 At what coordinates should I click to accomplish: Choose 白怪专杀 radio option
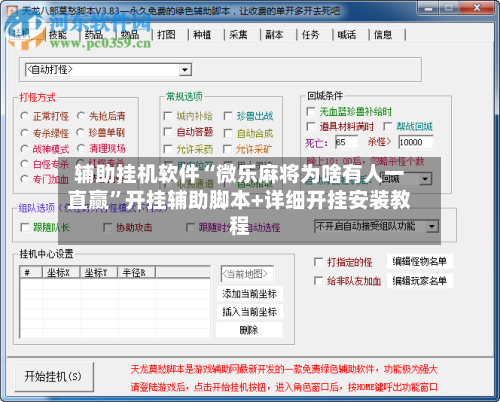tap(24, 164)
